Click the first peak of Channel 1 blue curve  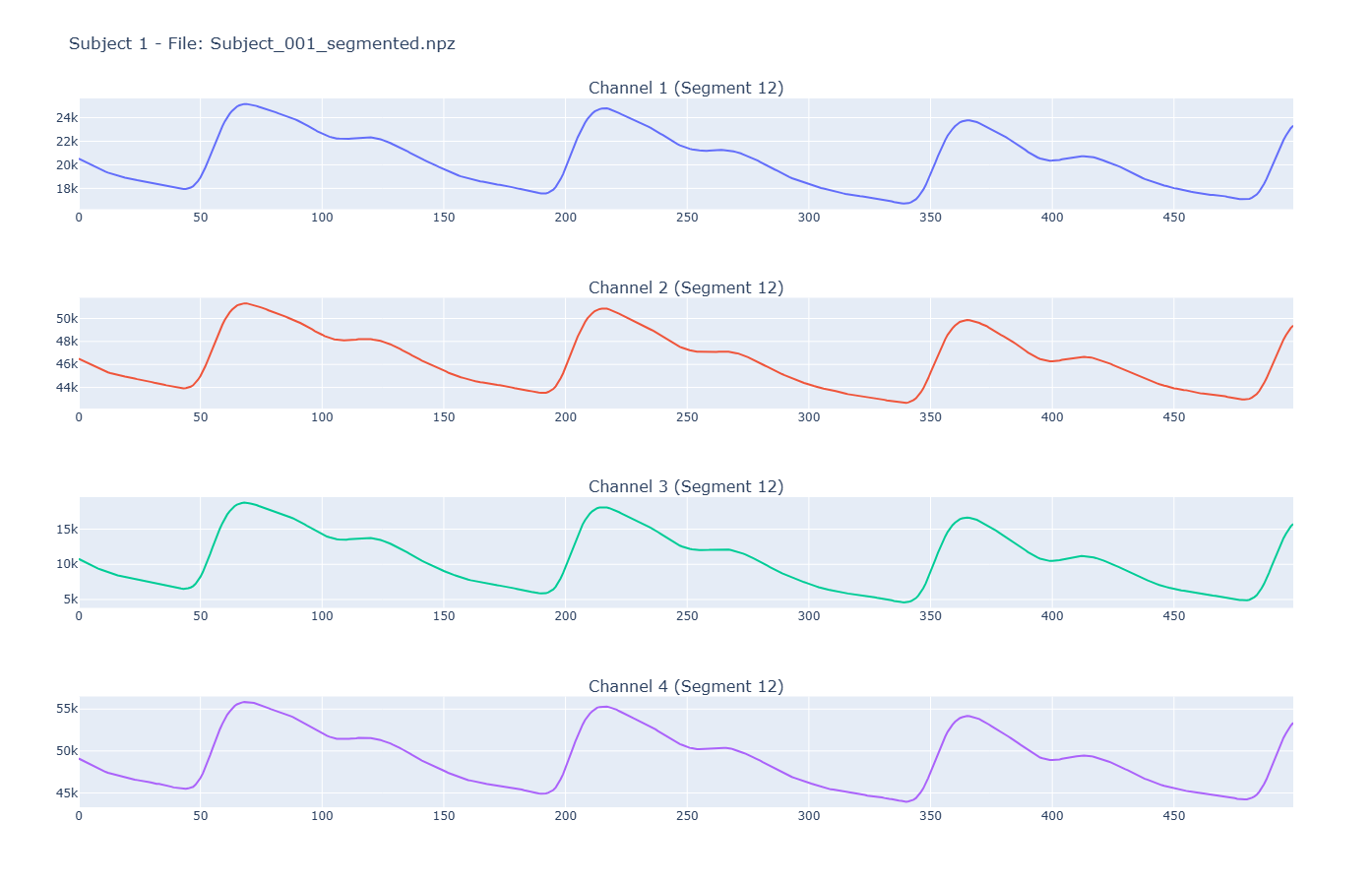tap(245, 103)
